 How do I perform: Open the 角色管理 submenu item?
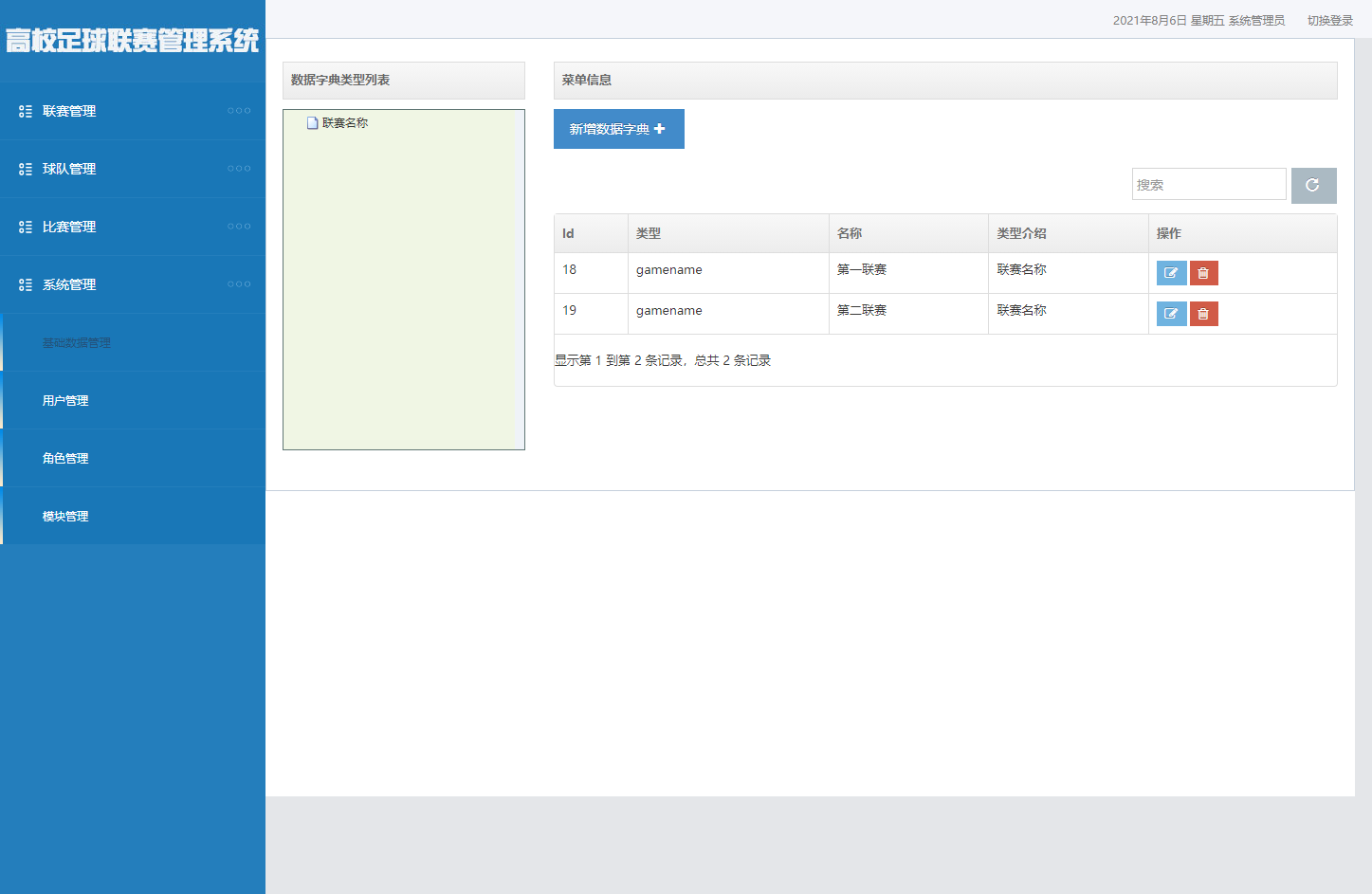(x=65, y=459)
